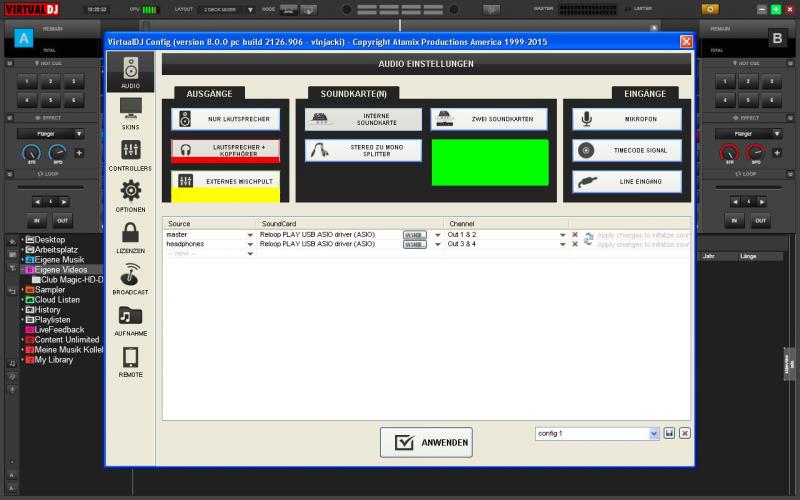This screenshot has height=500, width=800.
Task: Click the Anwenden apply button
Action: click(426, 442)
